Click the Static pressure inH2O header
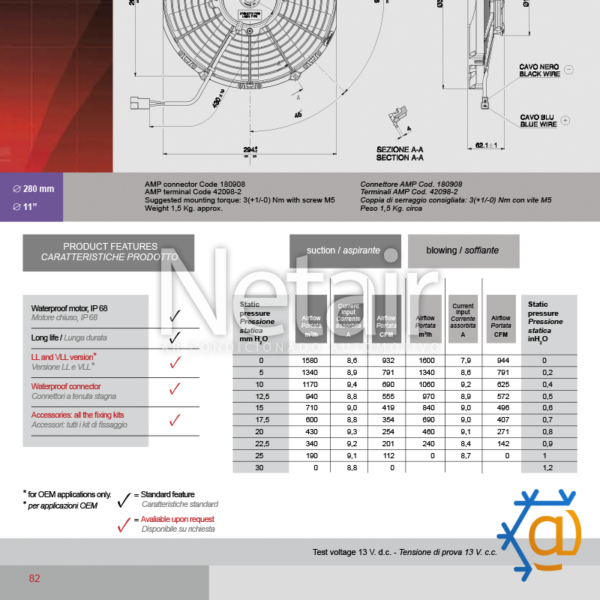The width and height of the screenshot is (600, 600). pos(548,320)
